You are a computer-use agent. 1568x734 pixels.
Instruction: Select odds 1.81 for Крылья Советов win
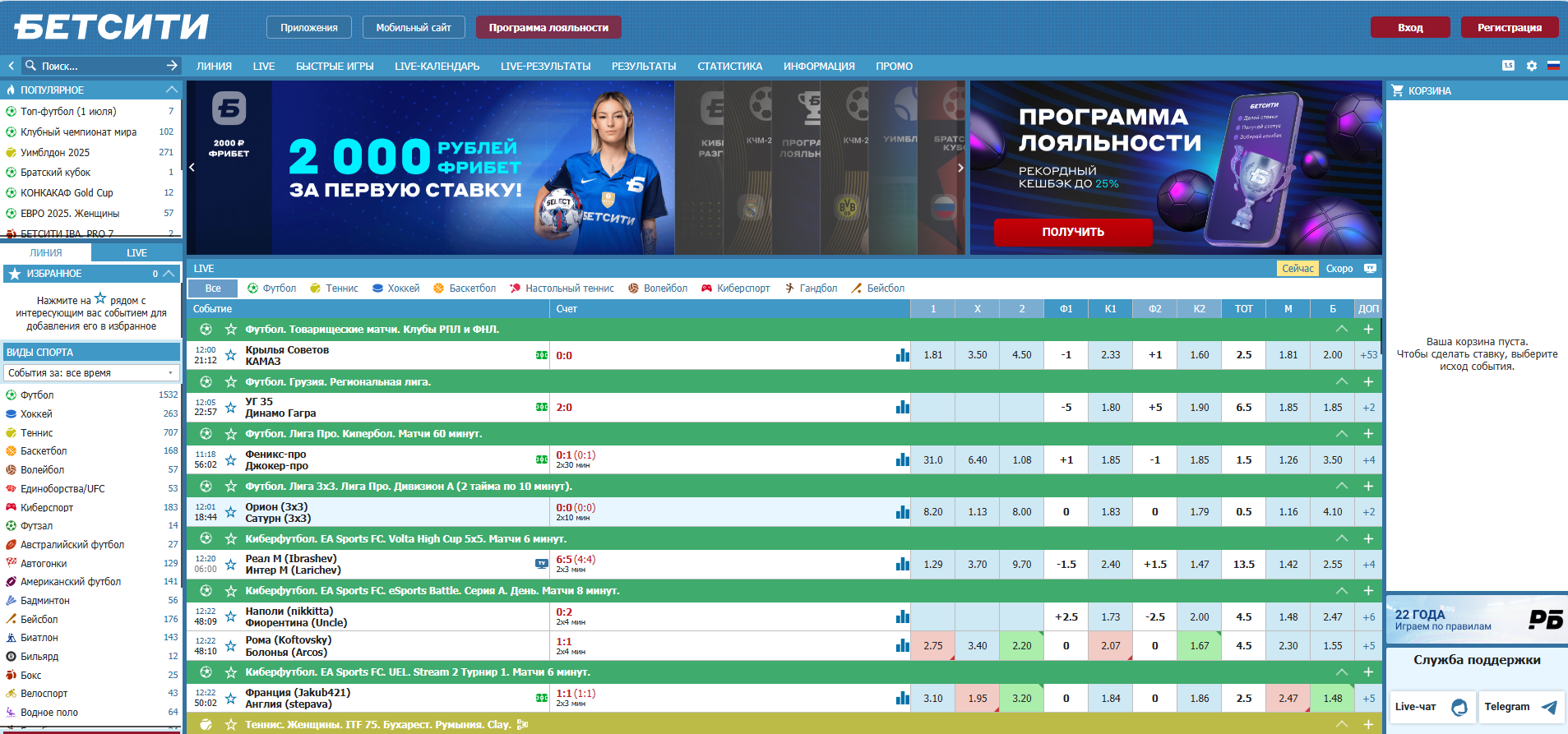point(932,355)
